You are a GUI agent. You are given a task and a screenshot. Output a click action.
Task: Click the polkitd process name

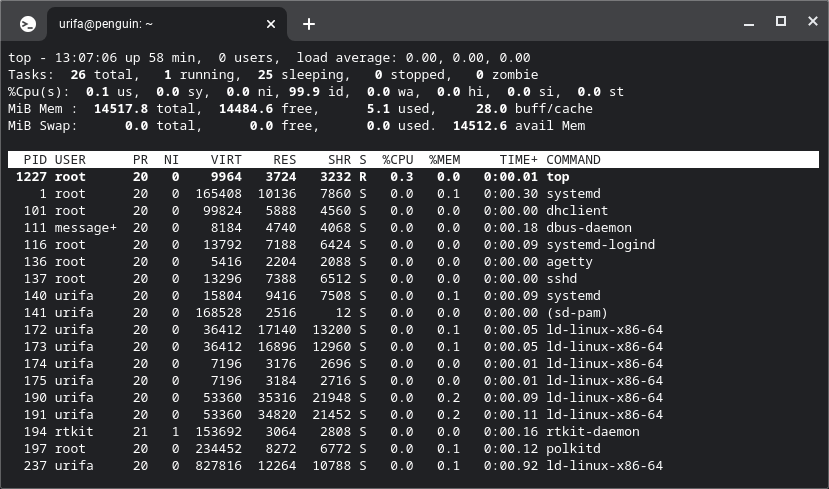[x=574, y=449]
